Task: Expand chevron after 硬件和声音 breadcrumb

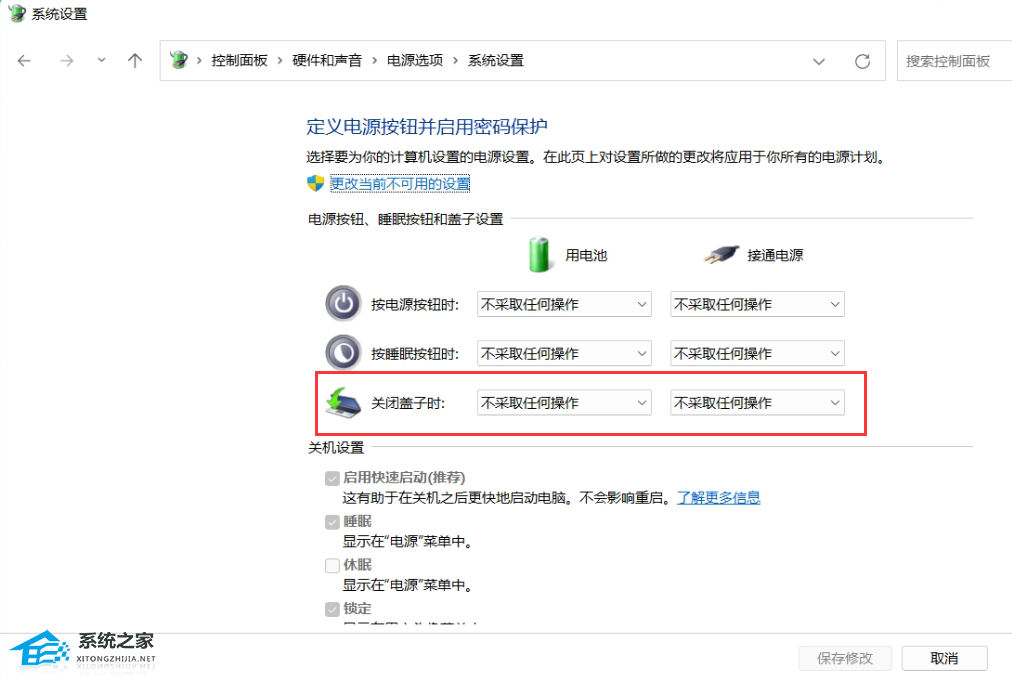Action: tap(374, 61)
